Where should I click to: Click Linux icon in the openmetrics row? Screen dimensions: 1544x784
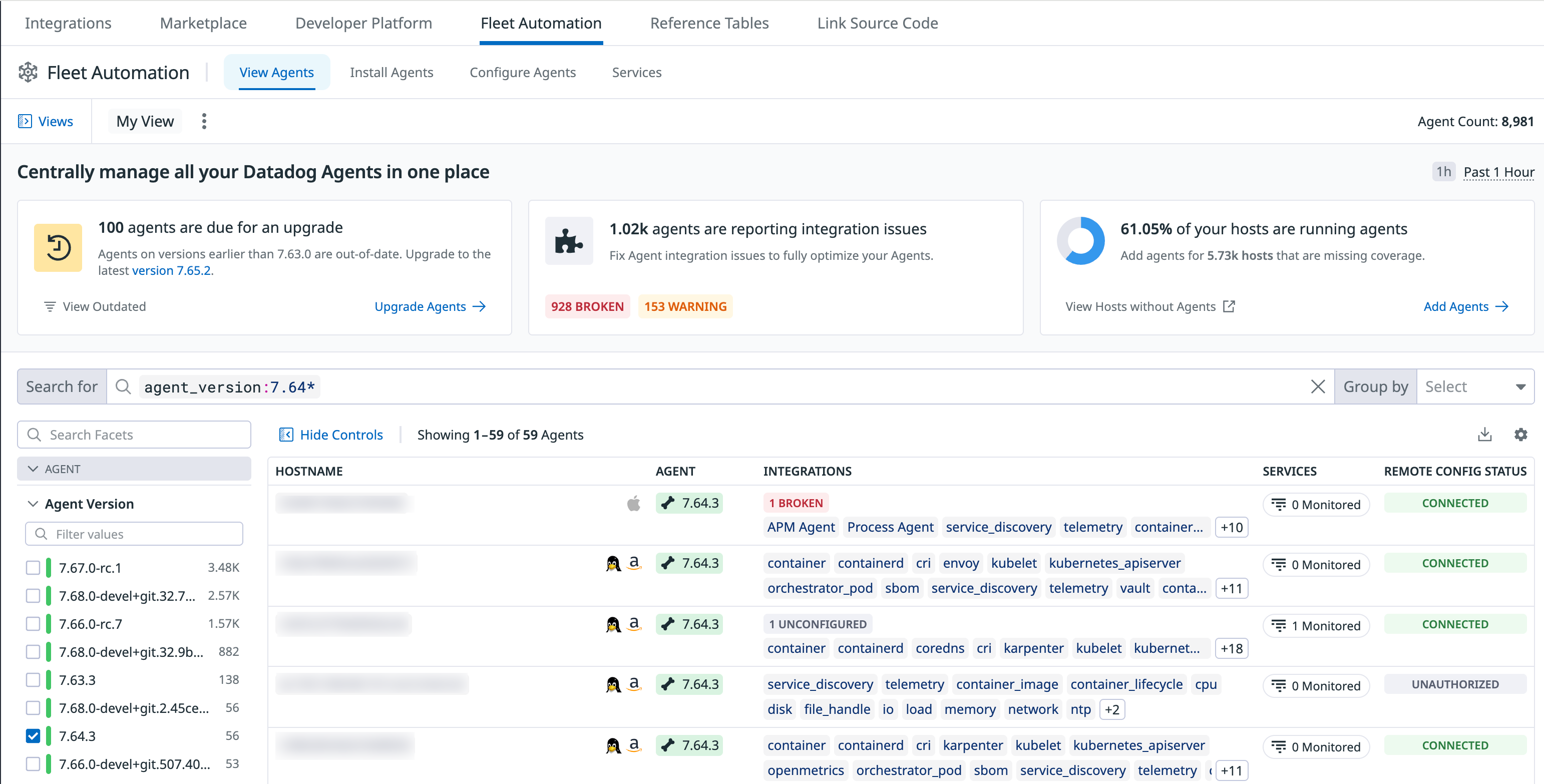[613, 745]
